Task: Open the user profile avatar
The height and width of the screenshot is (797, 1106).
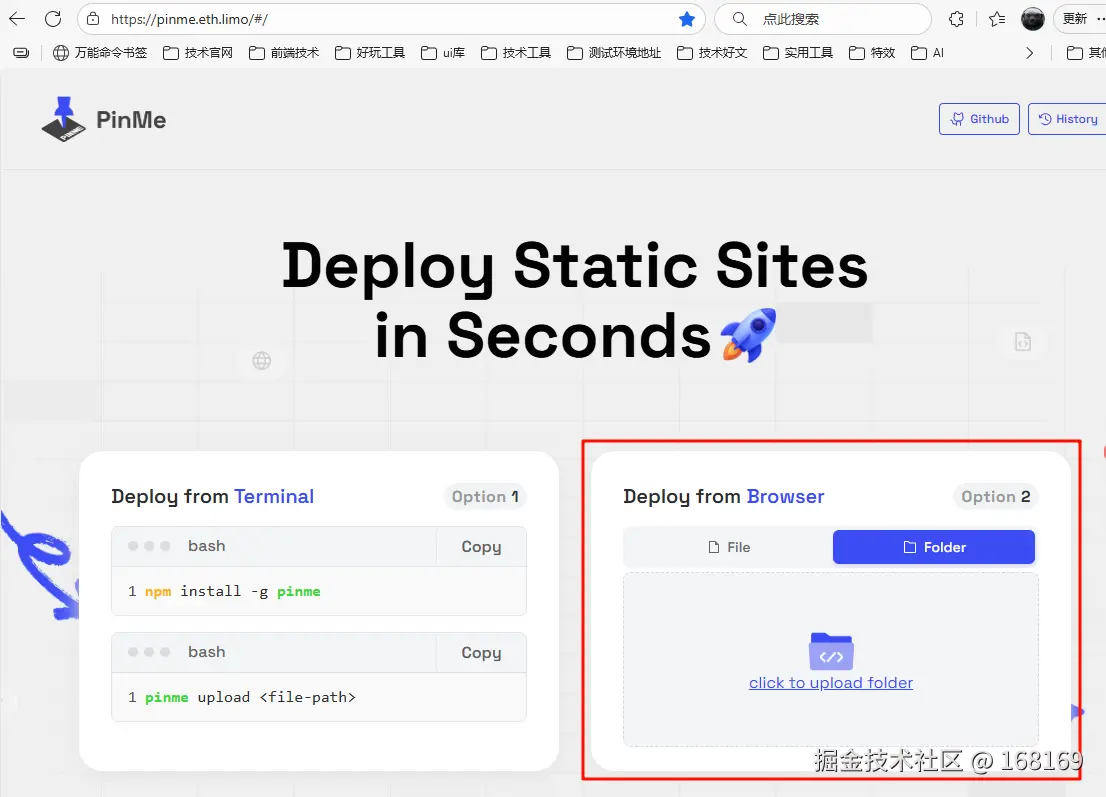Action: [1033, 19]
